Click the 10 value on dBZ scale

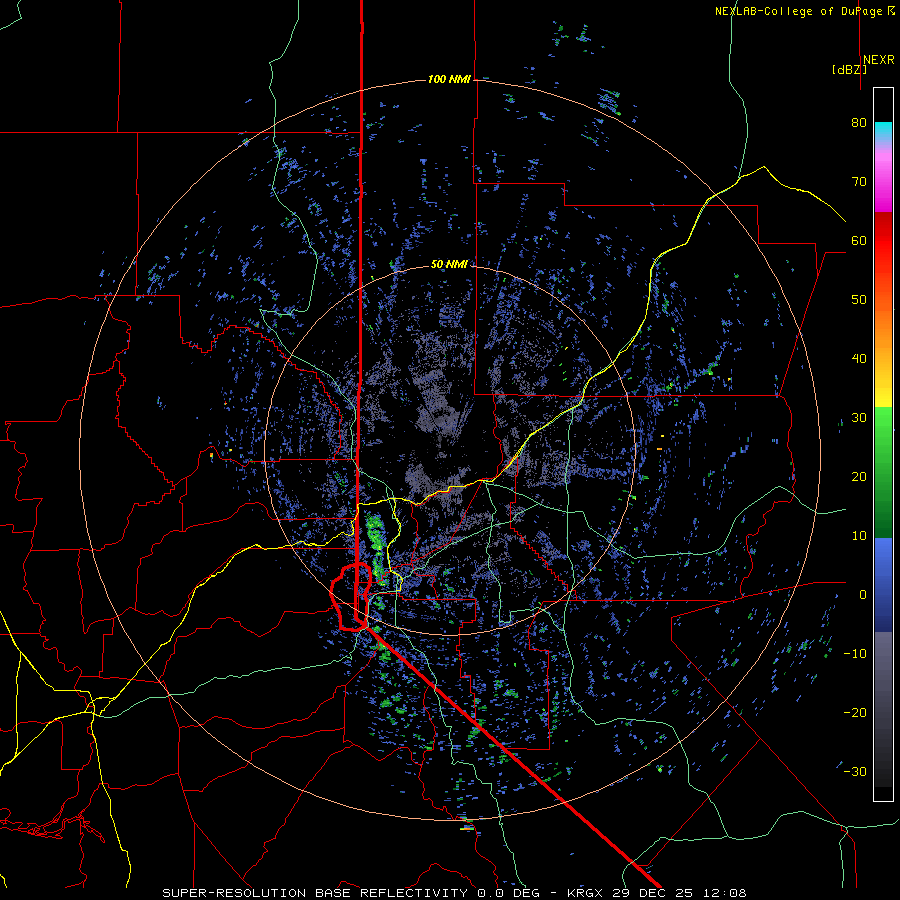(859, 536)
